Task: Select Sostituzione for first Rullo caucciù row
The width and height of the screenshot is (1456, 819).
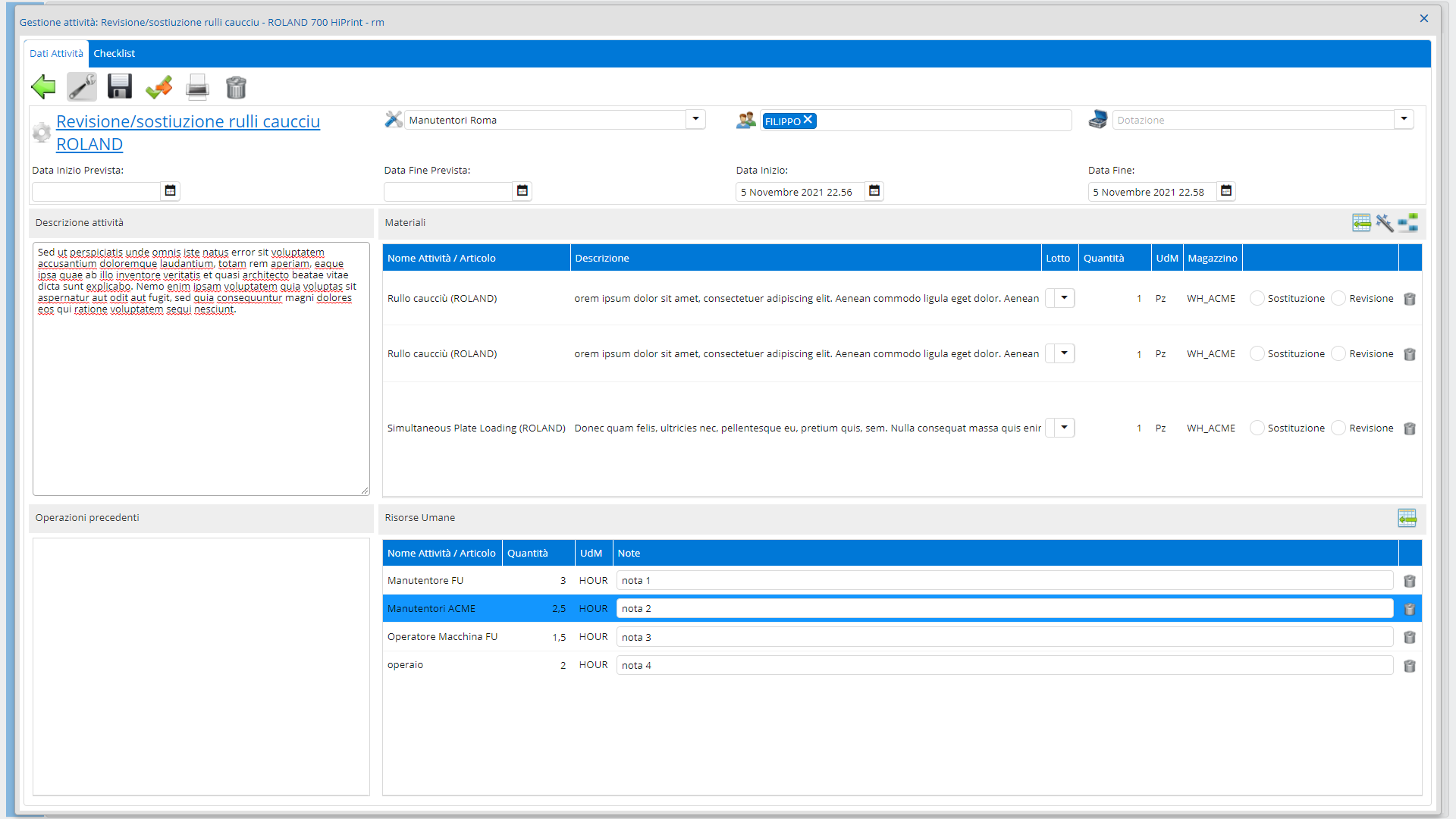Action: coord(1257,298)
